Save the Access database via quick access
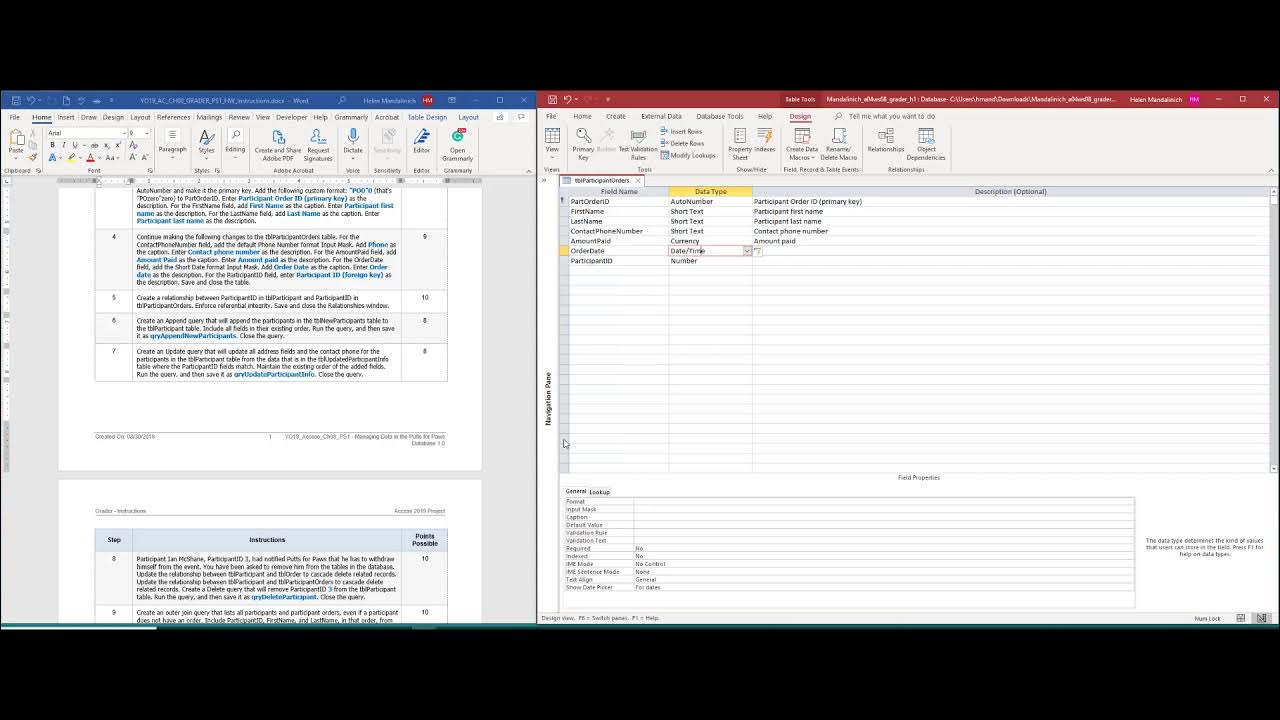Viewport: 1280px width, 720px height. pos(551,99)
